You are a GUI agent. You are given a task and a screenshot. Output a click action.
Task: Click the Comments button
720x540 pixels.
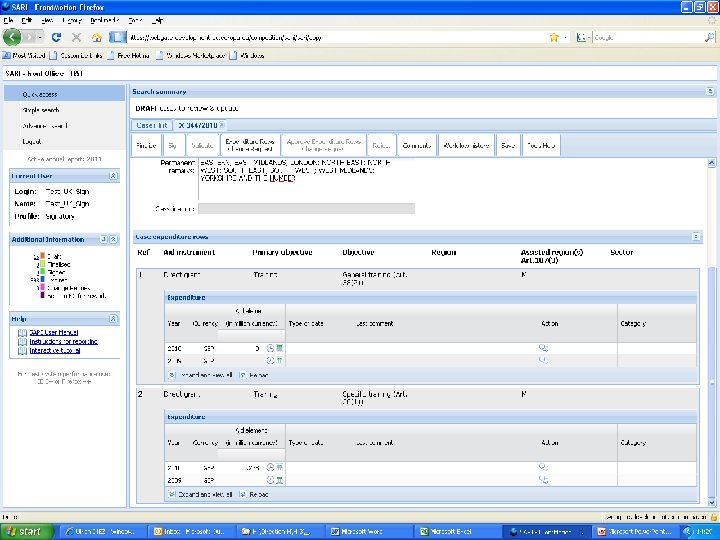pos(417,145)
